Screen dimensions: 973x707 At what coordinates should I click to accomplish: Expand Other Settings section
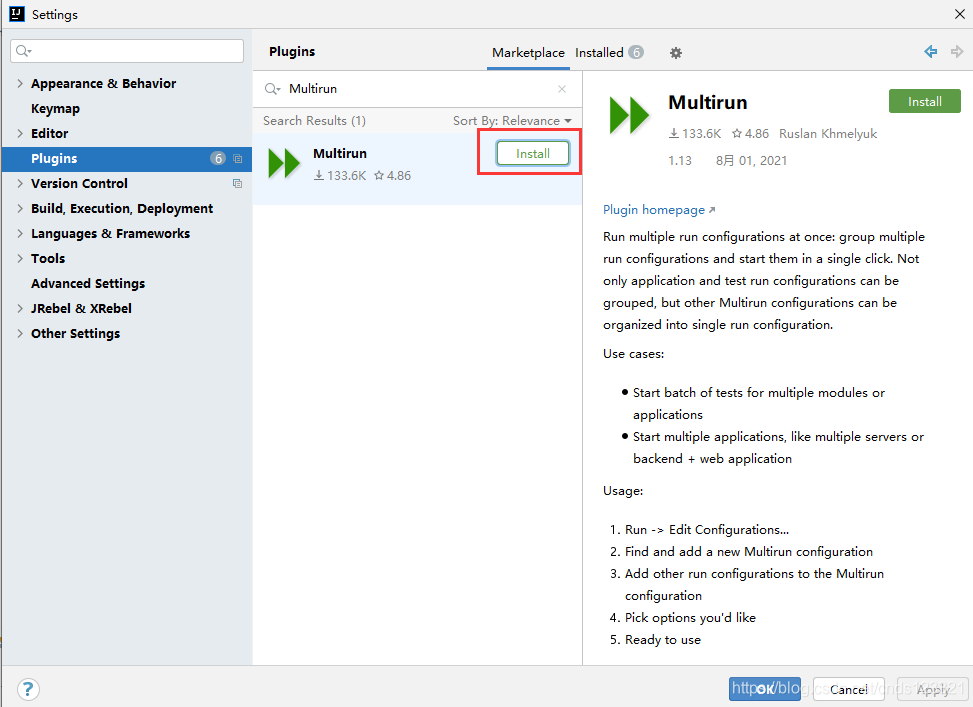[20, 333]
